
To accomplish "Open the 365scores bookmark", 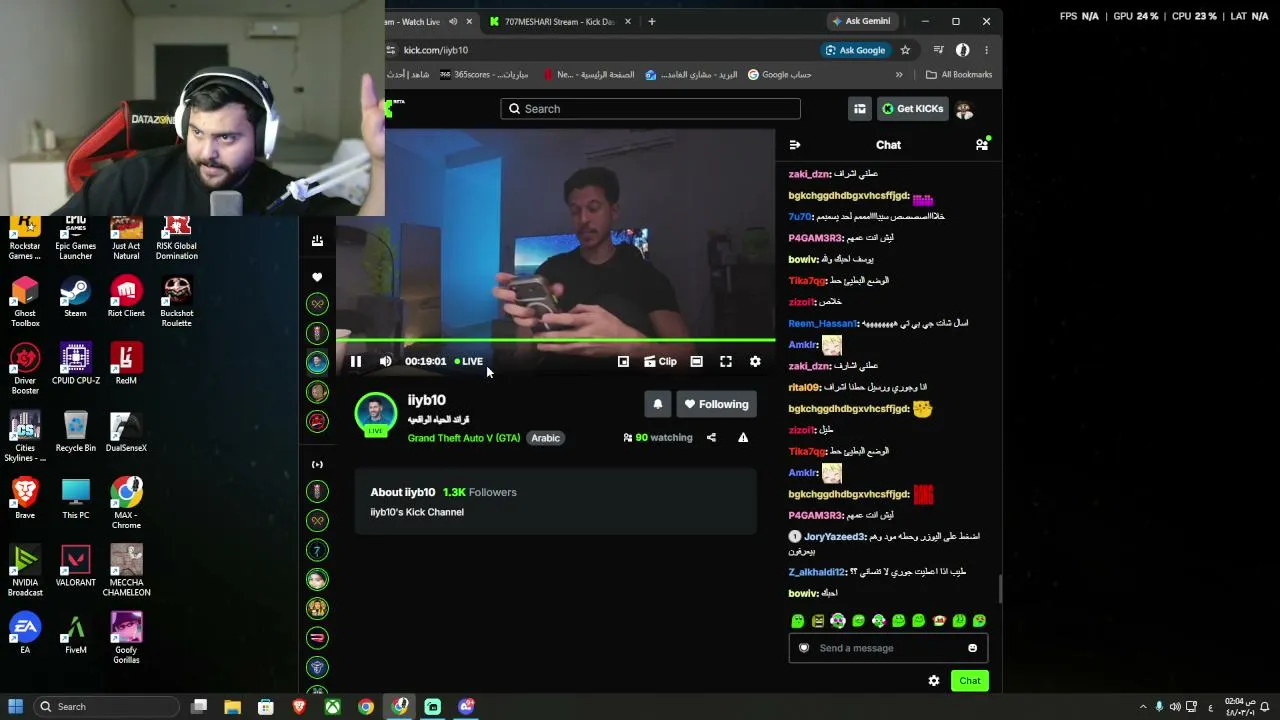I will [484, 75].
